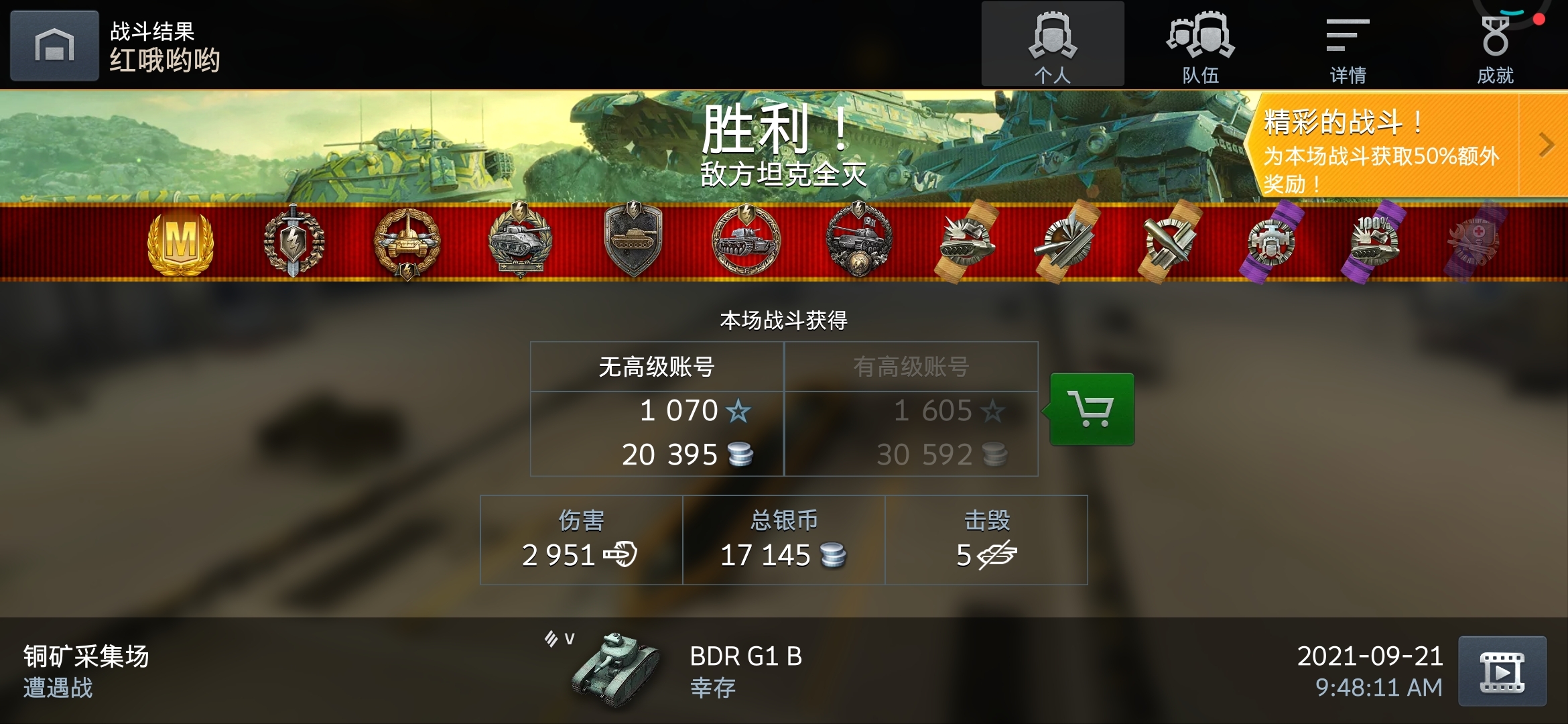1568x724 pixels.
Task: Click the gold M mastery badge
Action: tap(180, 243)
